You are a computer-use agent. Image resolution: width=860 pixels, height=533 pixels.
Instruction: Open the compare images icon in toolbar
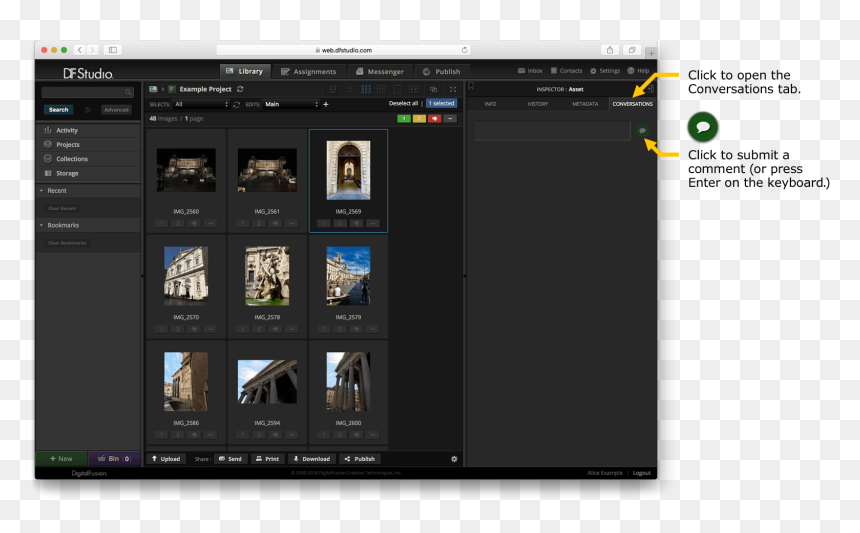(x=433, y=89)
